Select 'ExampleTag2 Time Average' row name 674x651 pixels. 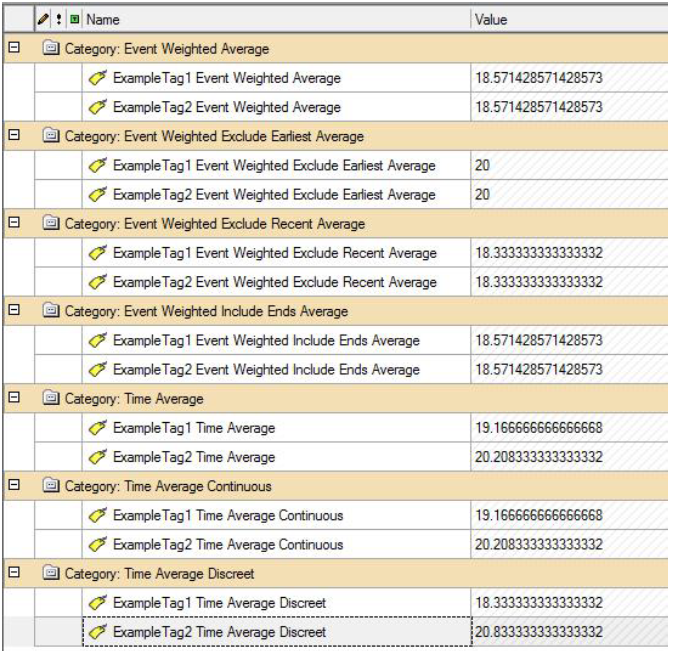(194, 457)
